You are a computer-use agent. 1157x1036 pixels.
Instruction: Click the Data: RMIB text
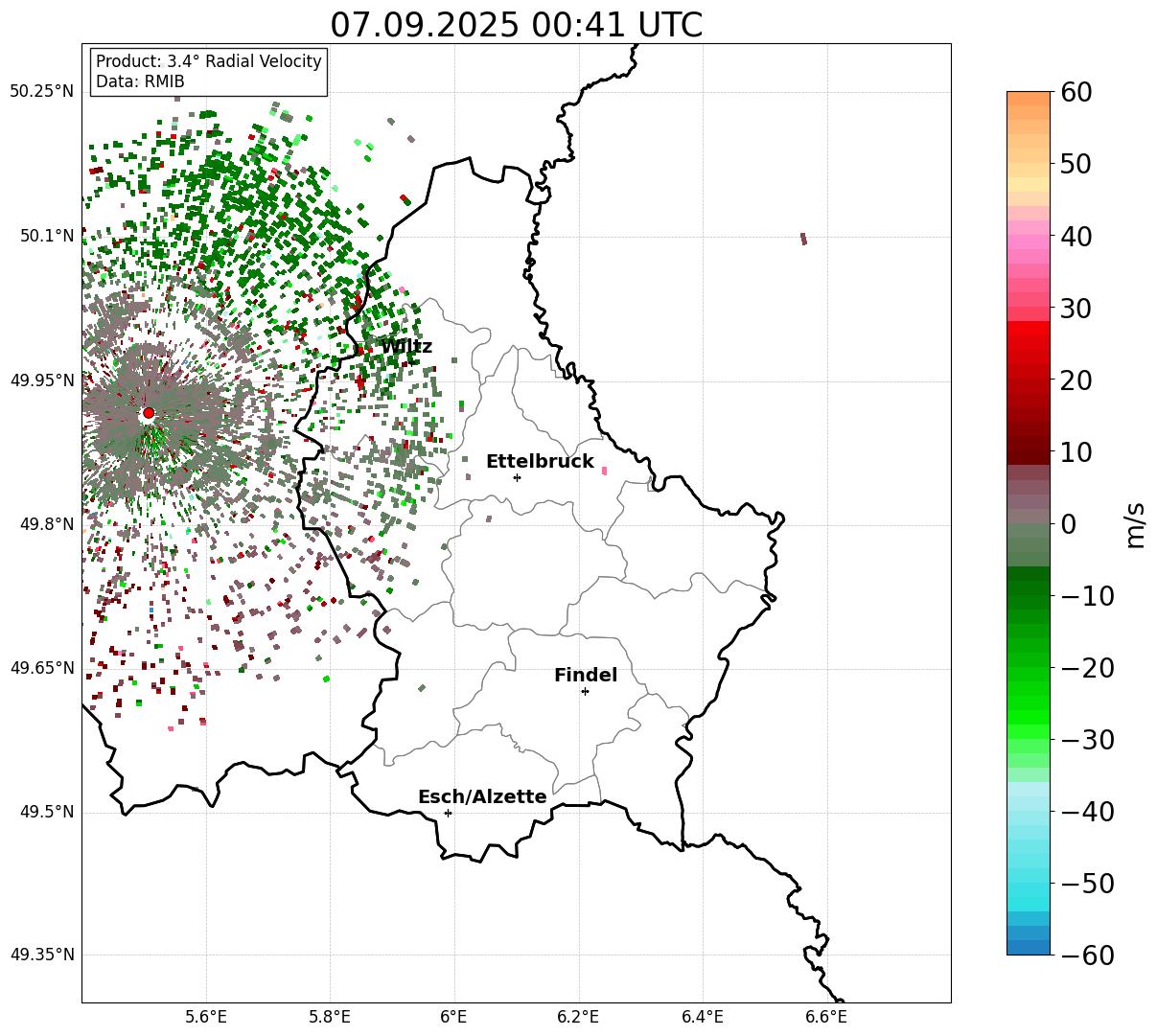tap(140, 82)
